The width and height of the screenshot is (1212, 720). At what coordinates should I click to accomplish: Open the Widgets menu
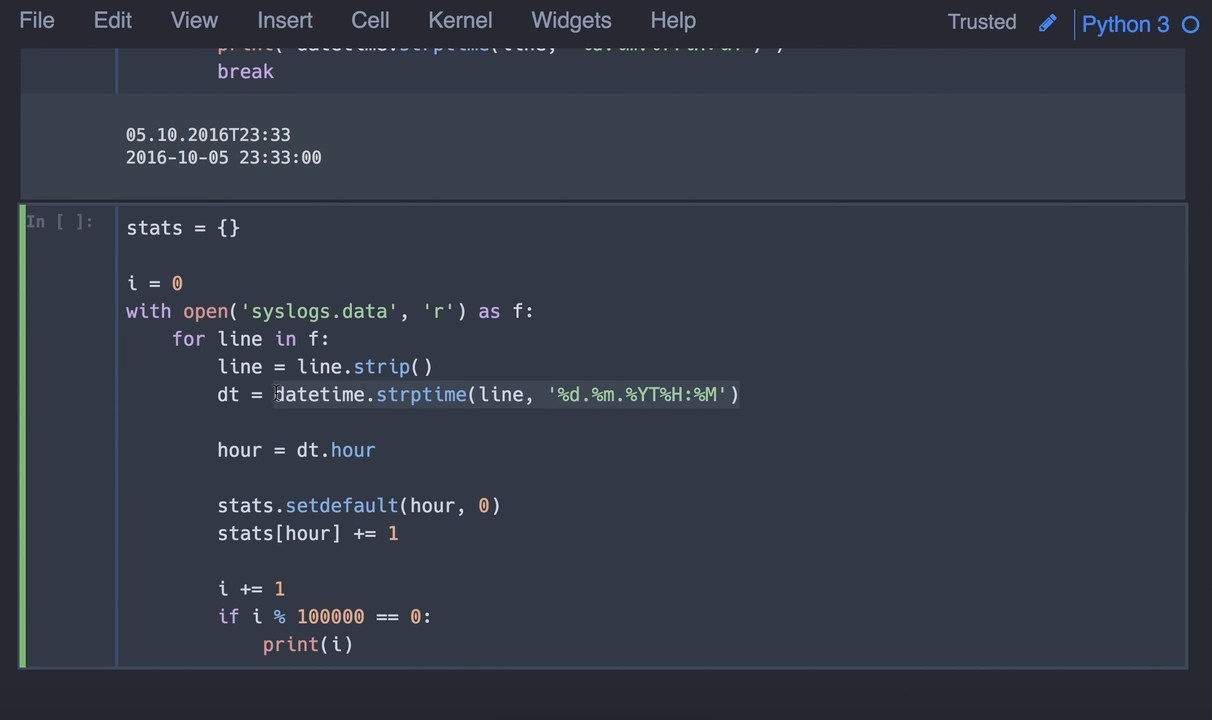click(x=571, y=20)
